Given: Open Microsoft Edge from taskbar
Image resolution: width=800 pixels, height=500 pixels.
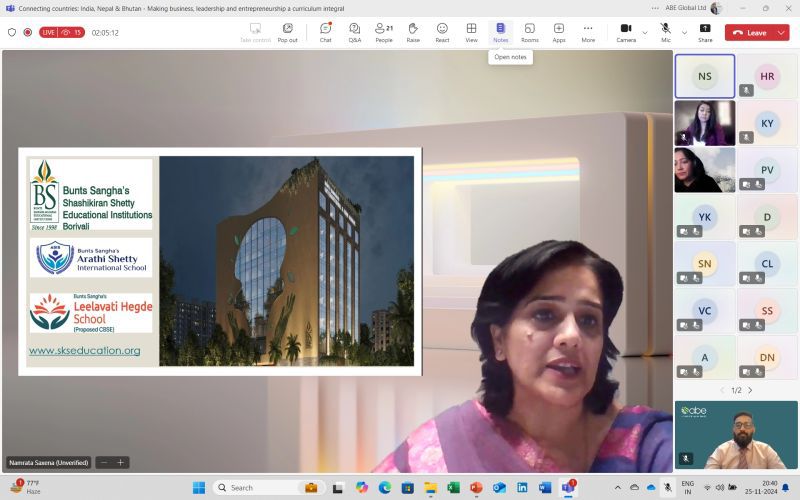Looking at the screenshot, I should (x=385, y=488).
